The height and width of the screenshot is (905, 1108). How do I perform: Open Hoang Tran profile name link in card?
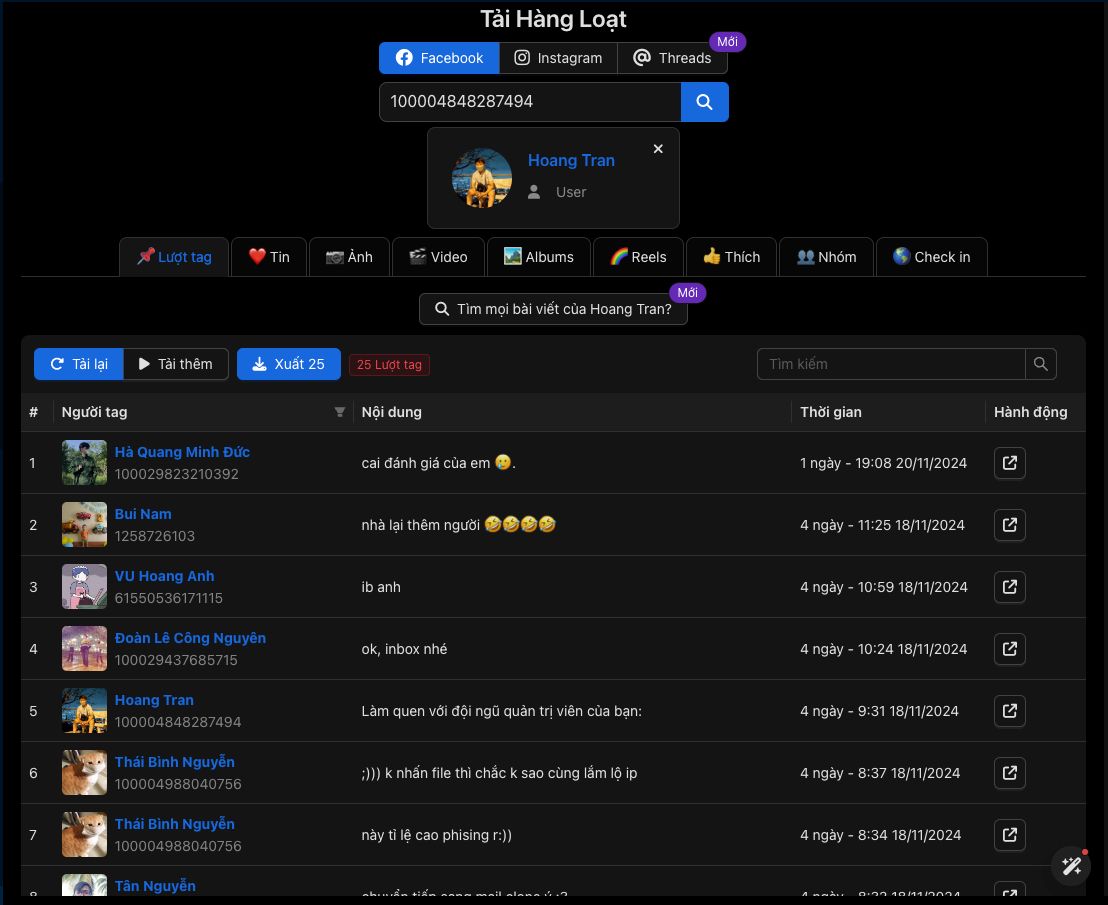click(571, 160)
